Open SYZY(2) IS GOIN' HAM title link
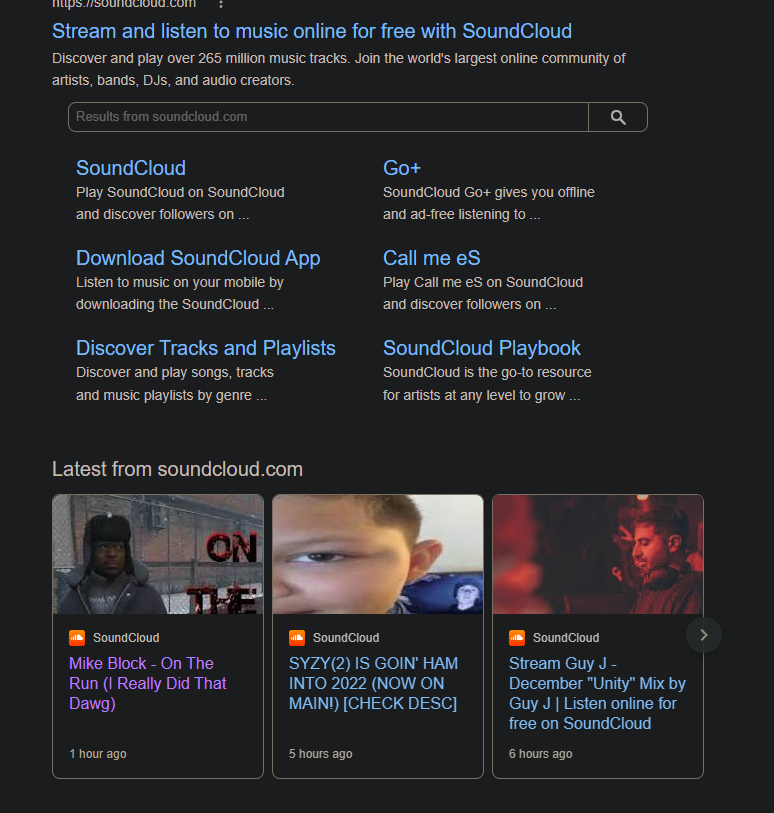 coord(373,683)
